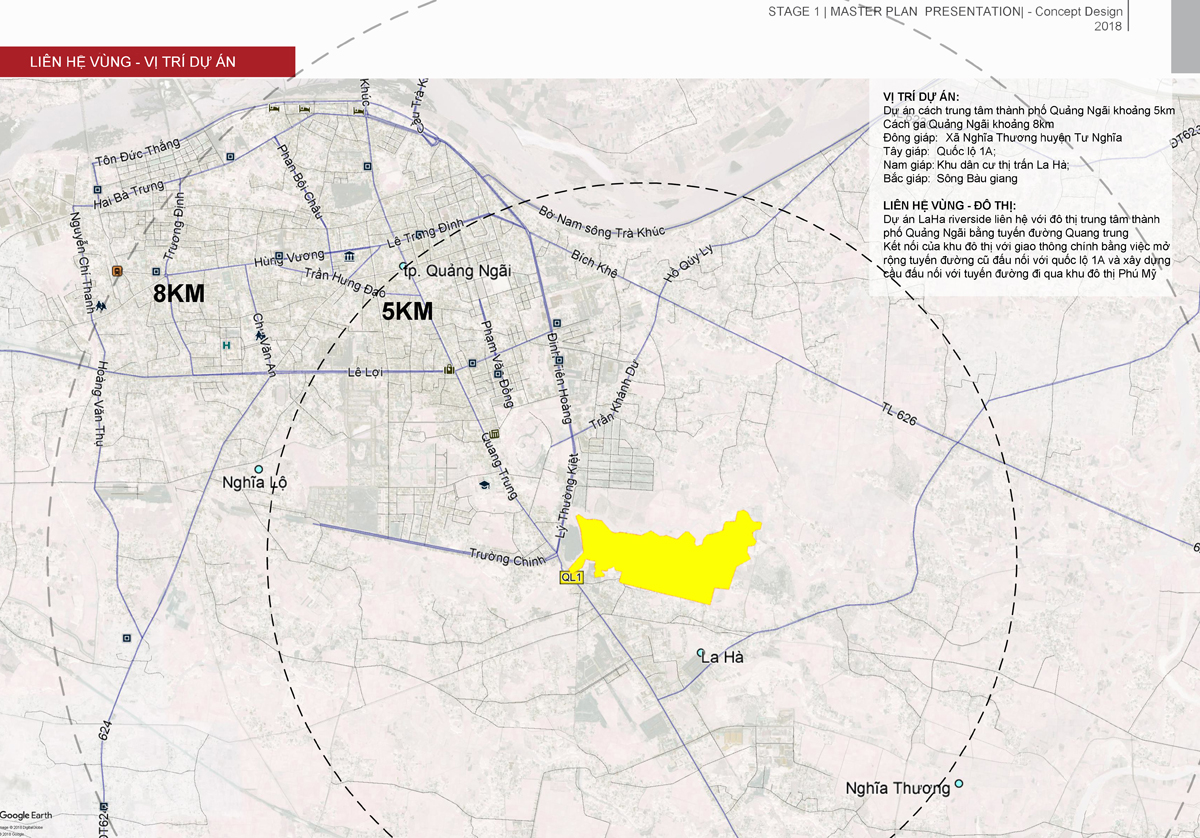Click the Lê Lợi street label
The height and width of the screenshot is (838, 1200).
tap(366, 371)
